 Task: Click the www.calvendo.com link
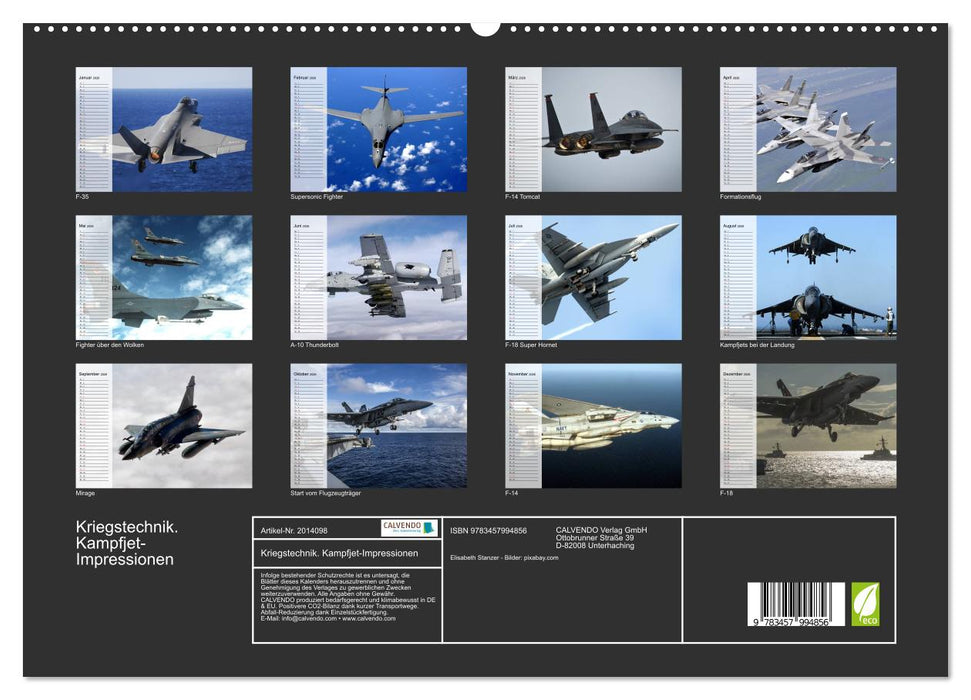[x=370, y=619]
